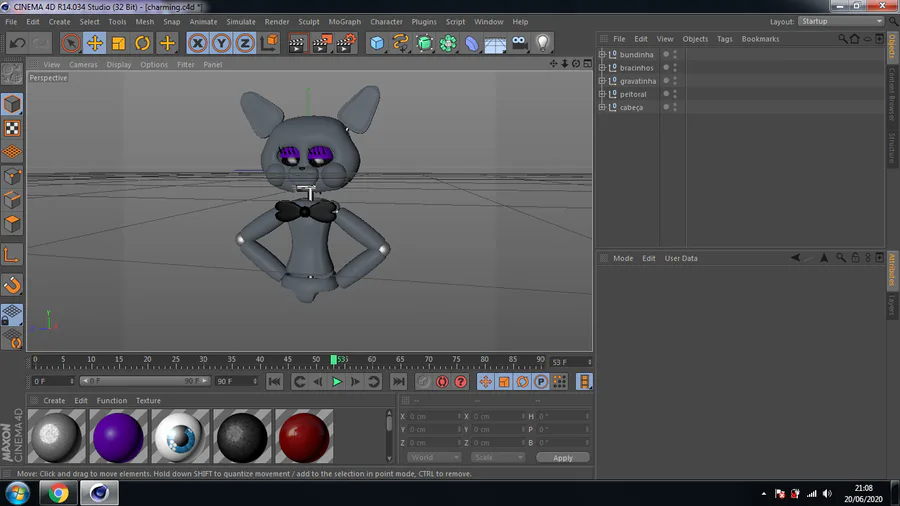Click the 0 F start frame field

[53, 382]
